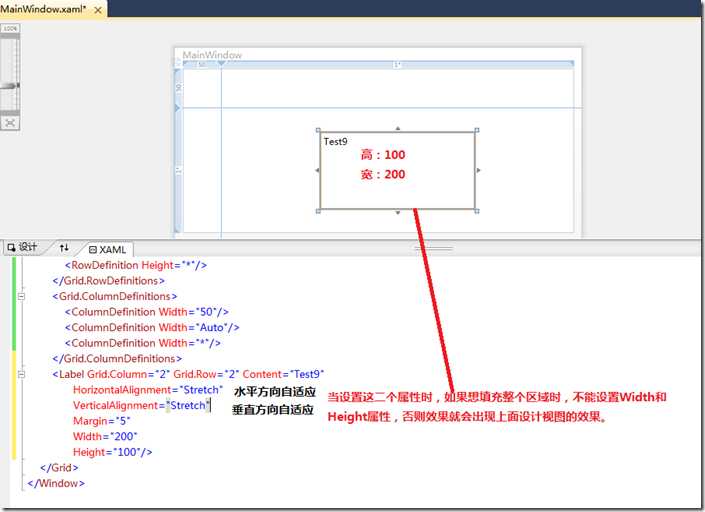This screenshot has height=512, width=705.
Task: Toggle the top margin anchor of the label
Action: point(397,129)
